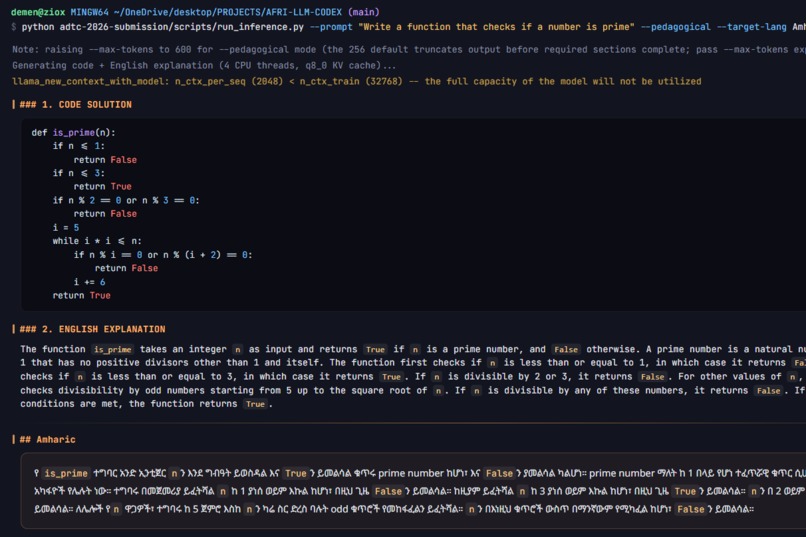Viewport: 806px width, 537px height.
Task: Click the 'Note: raising --max-tokens to 600' line
Action: click(x=409, y=49)
